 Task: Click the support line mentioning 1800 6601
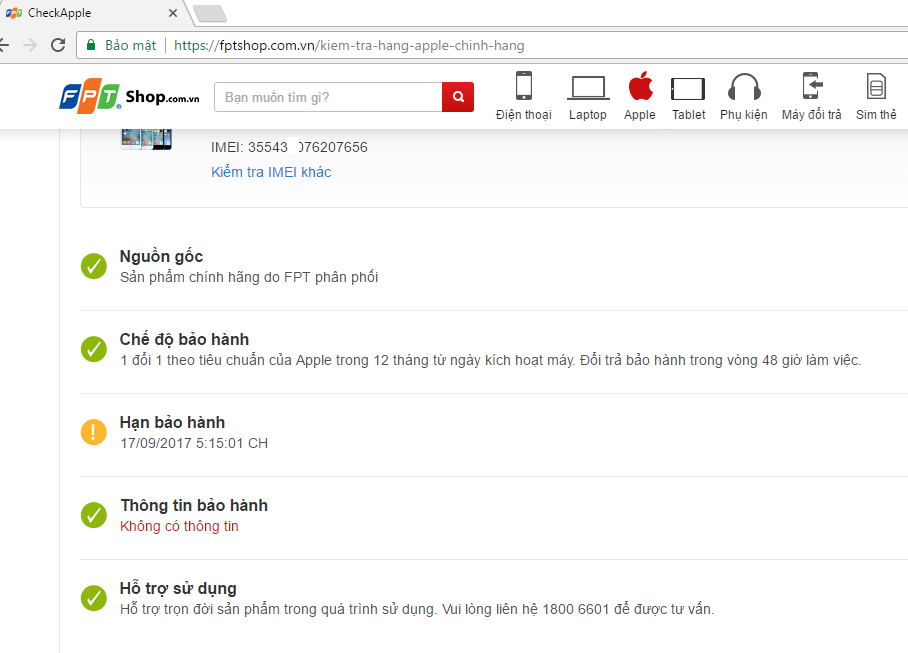coord(417,610)
